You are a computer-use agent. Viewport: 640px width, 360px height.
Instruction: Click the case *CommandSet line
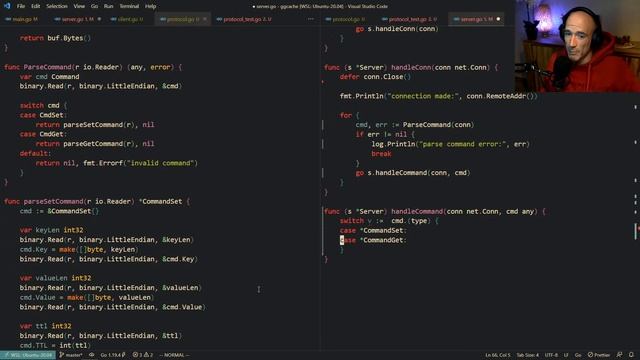[x=373, y=231]
